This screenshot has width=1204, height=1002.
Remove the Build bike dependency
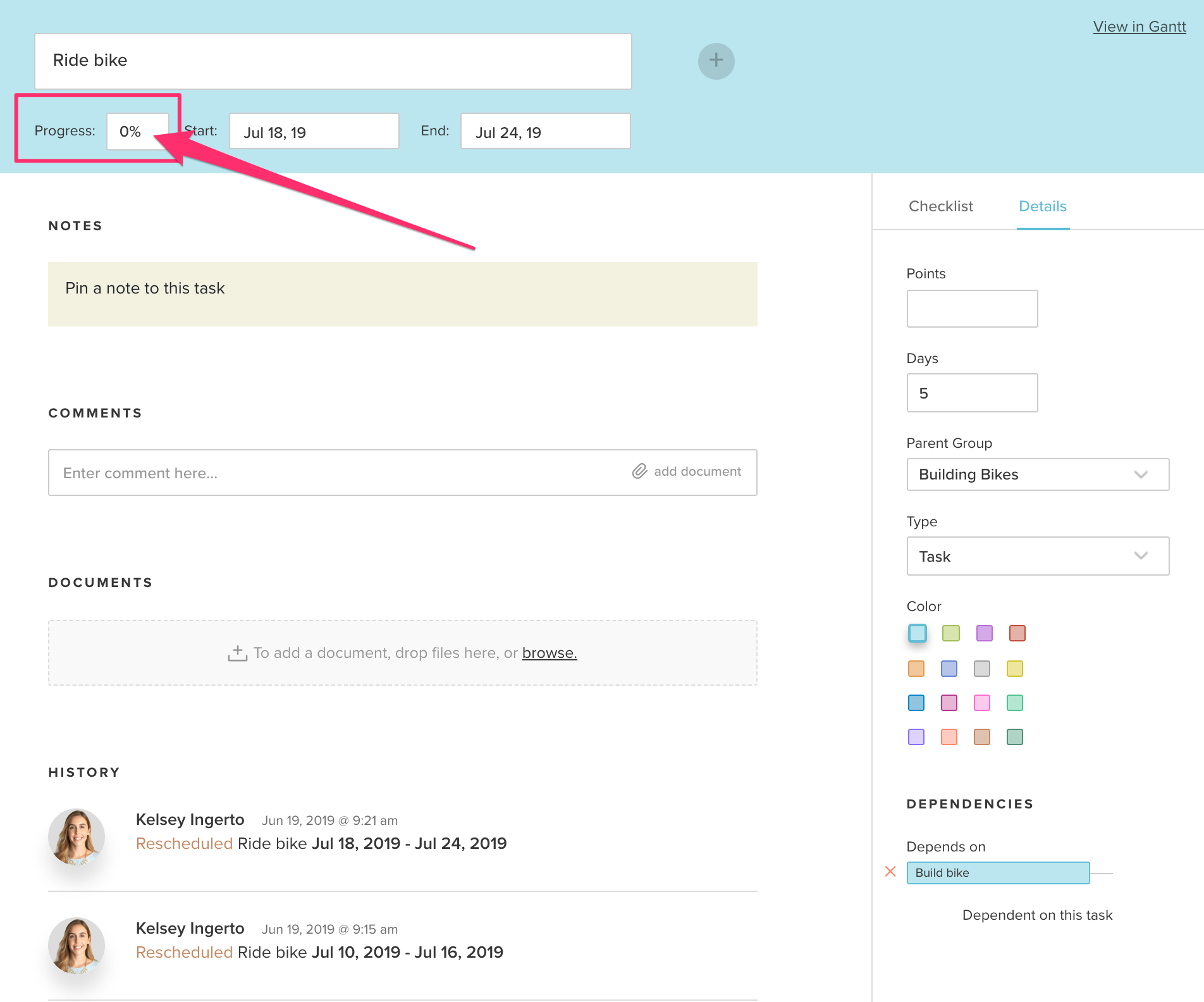click(891, 872)
